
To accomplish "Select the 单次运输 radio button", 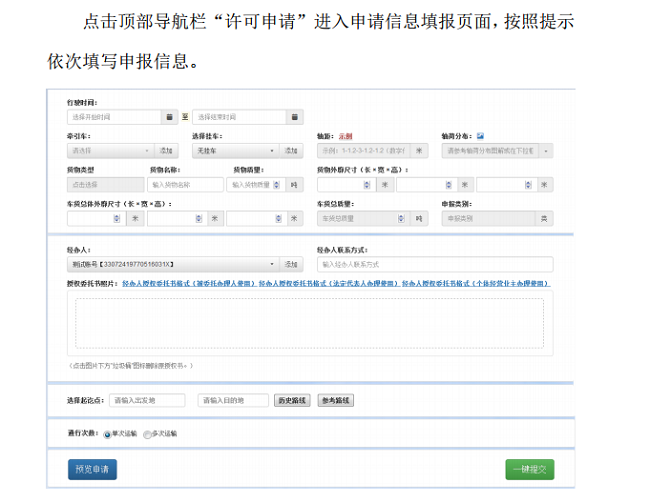I will 107,434.
